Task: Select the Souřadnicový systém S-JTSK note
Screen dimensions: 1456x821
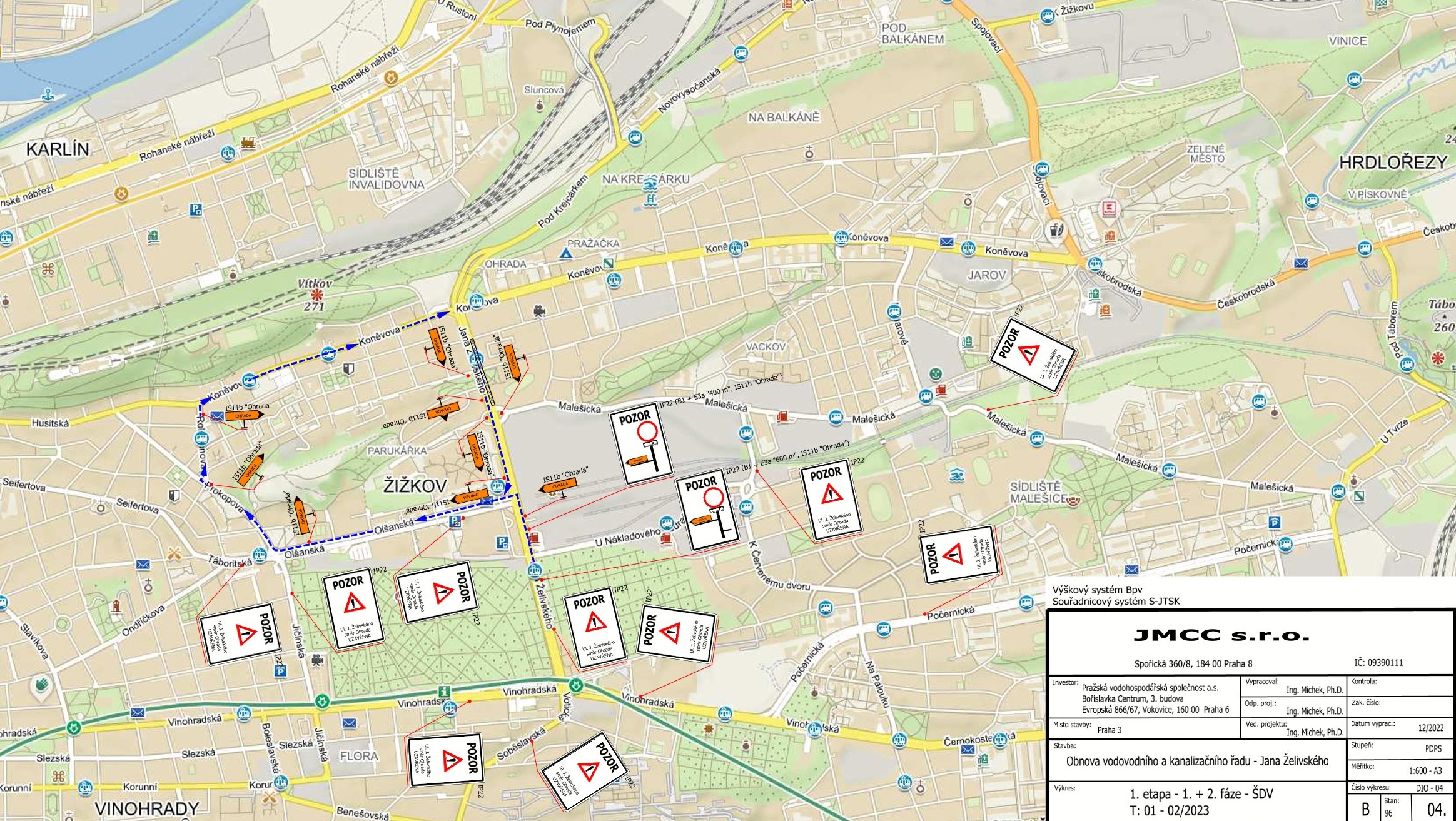Action: pos(1116,601)
